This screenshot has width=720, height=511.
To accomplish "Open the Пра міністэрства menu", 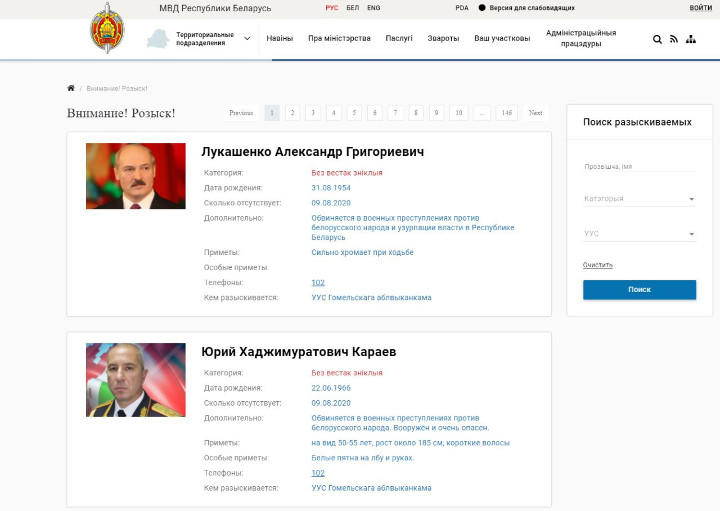I will (x=339, y=39).
